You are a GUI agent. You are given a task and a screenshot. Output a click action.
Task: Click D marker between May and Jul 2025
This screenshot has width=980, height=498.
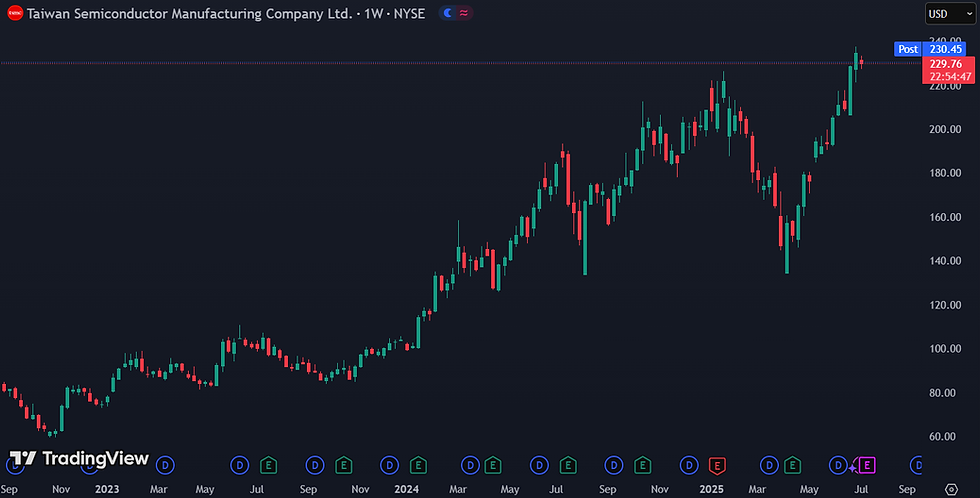[x=838, y=465]
